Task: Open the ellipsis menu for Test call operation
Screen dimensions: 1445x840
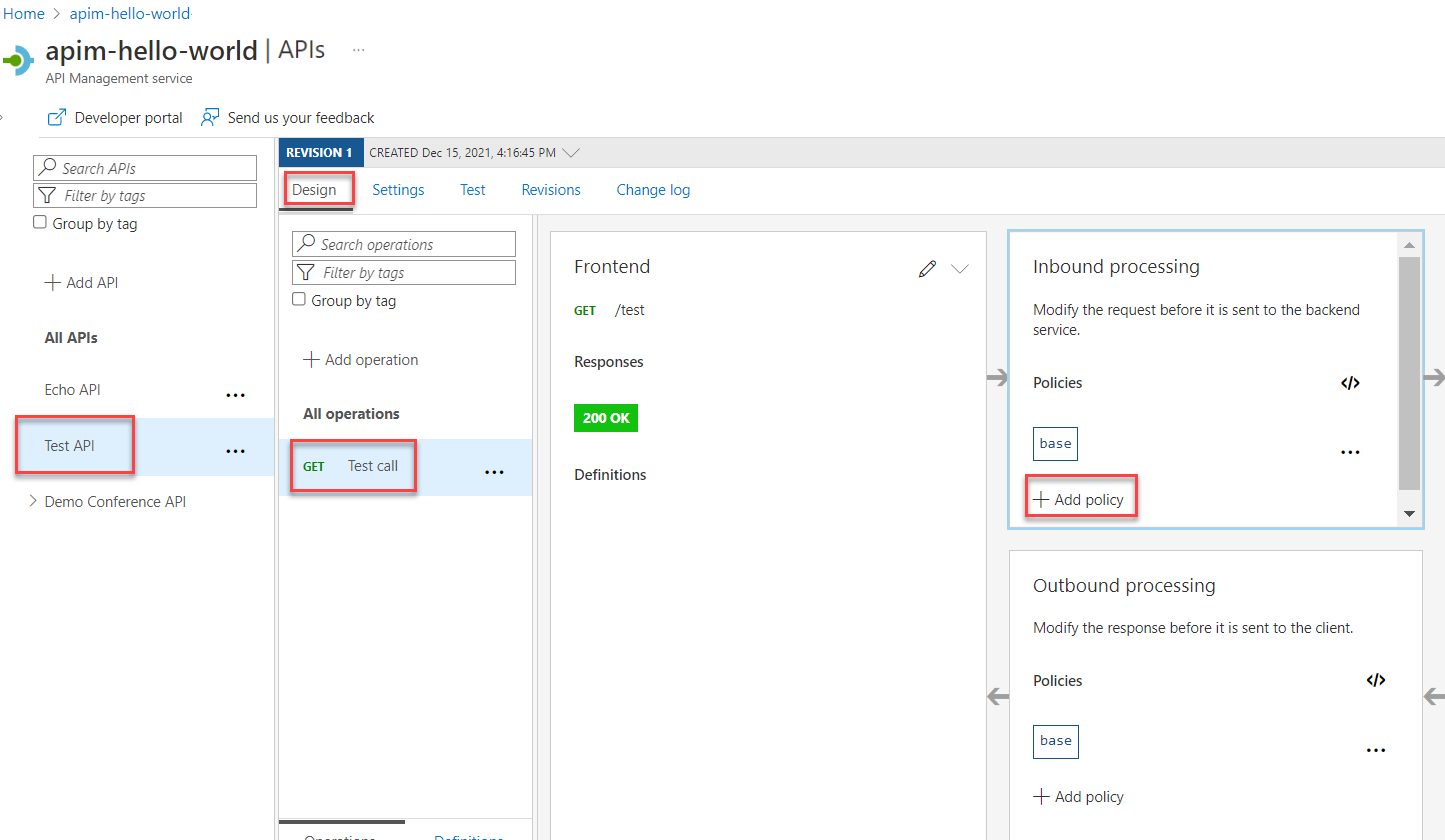Action: click(494, 472)
